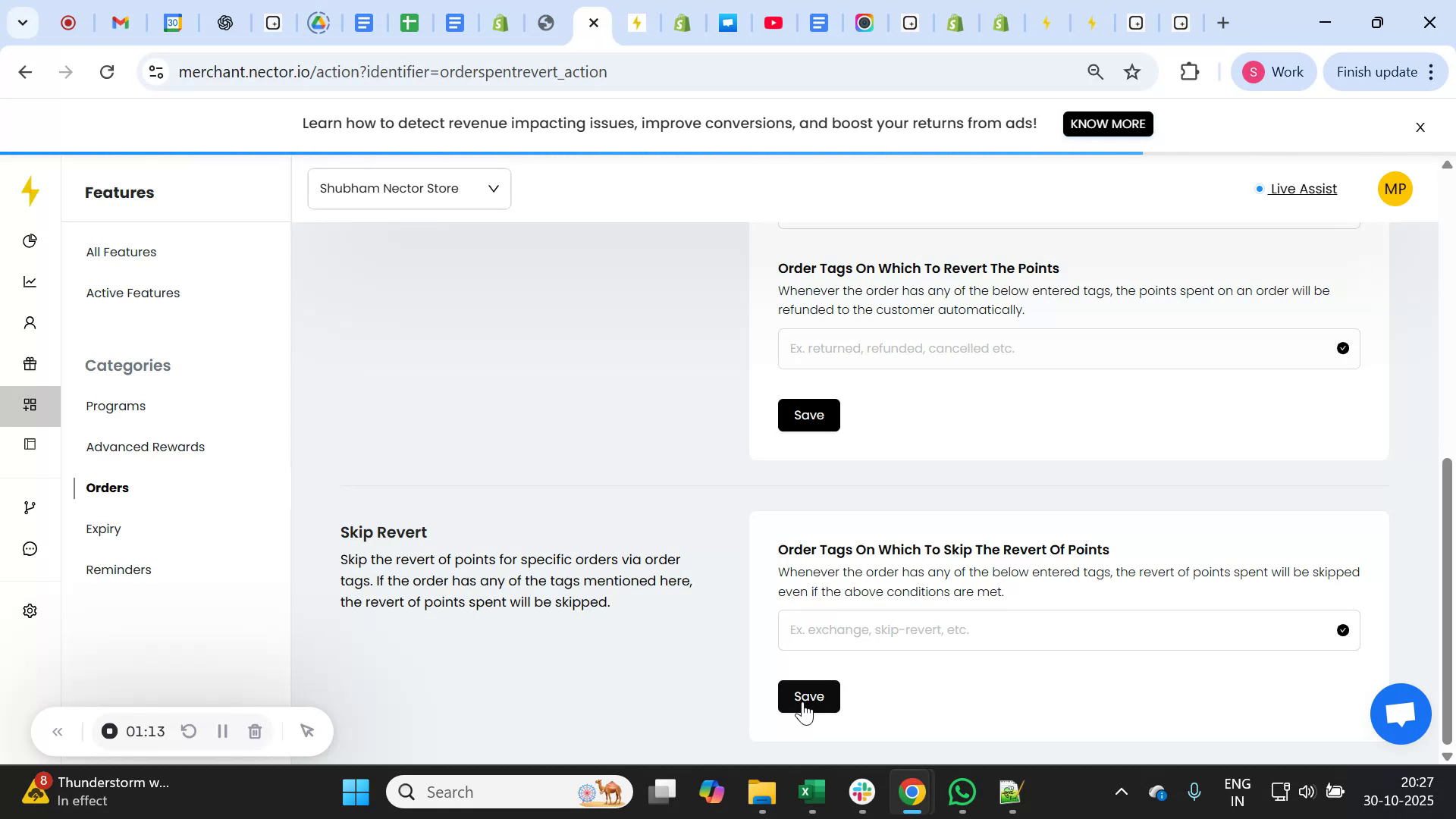Save the Skip Revert settings
Image resolution: width=1456 pixels, height=819 pixels.
[808, 696]
